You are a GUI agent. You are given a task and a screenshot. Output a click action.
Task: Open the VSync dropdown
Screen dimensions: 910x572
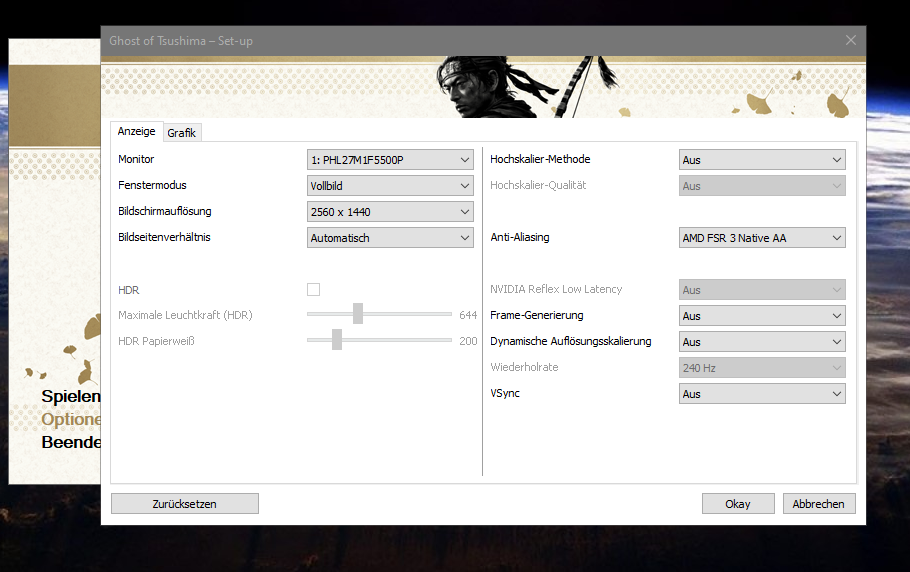coord(762,394)
